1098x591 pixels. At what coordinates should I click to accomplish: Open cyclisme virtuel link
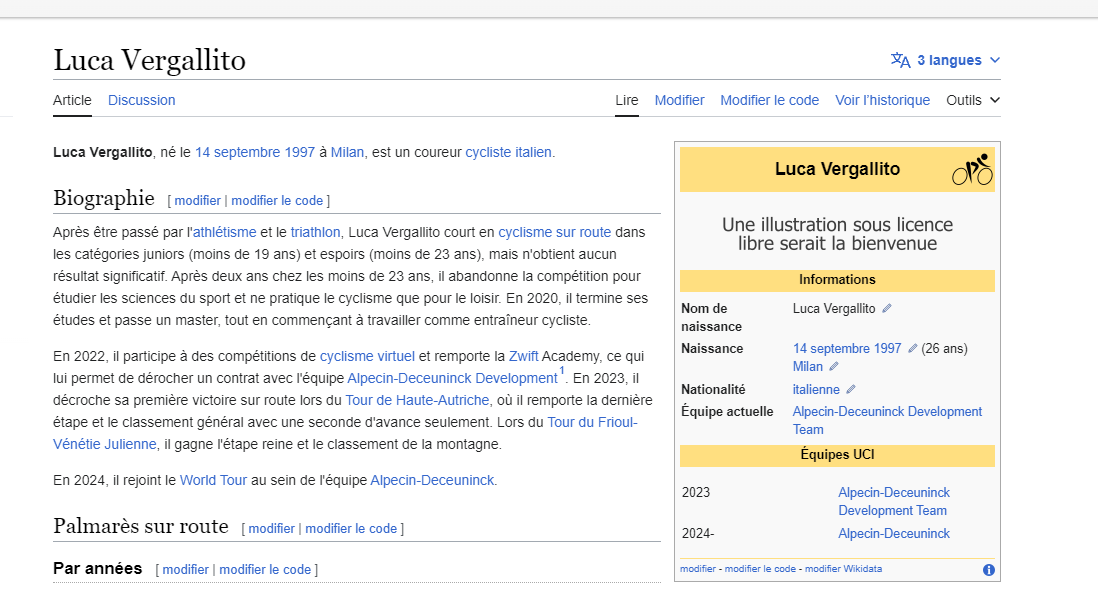click(367, 356)
